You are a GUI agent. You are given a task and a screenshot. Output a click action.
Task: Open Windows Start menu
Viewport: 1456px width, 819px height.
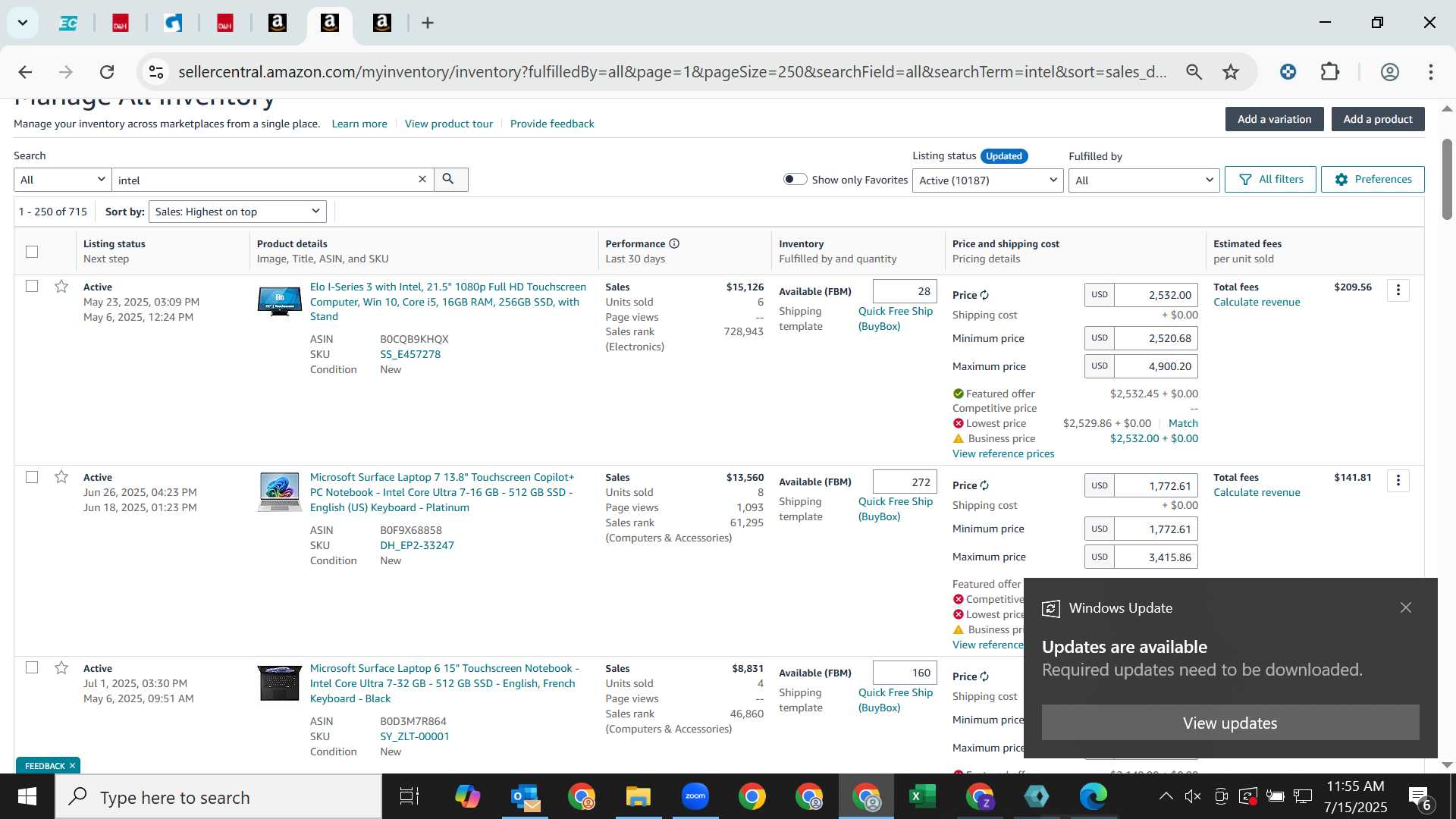(27, 796)
